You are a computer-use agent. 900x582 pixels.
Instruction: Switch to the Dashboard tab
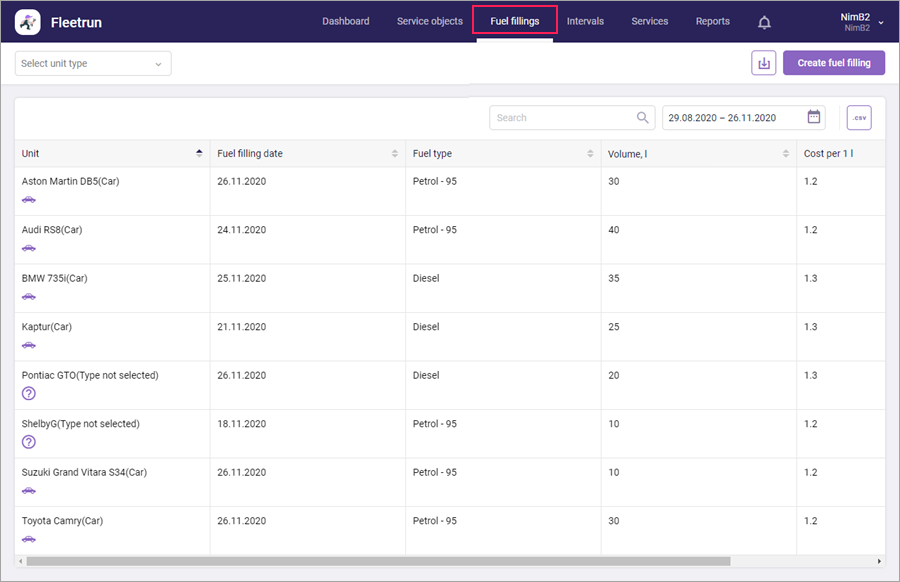pyautogui.click(x=345, y=21)
